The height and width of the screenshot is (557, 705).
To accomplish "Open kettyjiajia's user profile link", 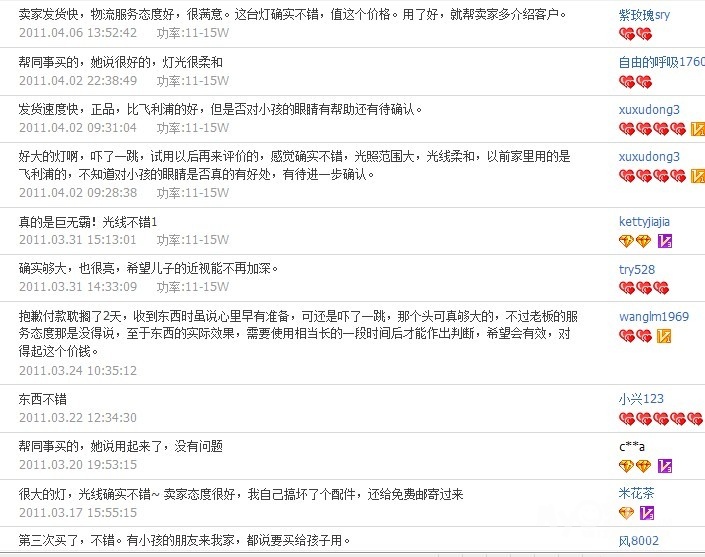I will point(644,222).
